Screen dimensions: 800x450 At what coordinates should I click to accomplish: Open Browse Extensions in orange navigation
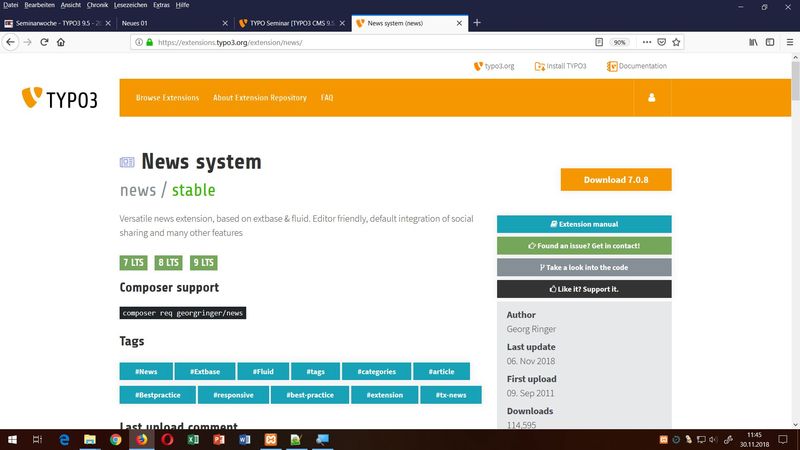[x=167, y=97]
